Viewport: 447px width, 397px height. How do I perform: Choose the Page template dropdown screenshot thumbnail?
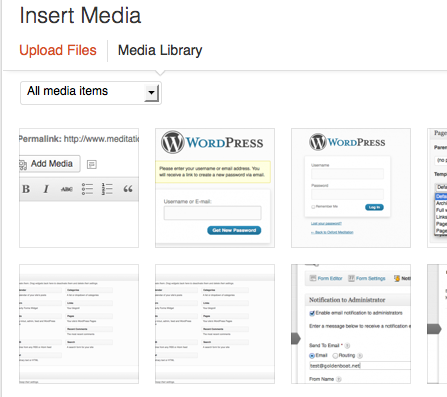pos(437,188)
